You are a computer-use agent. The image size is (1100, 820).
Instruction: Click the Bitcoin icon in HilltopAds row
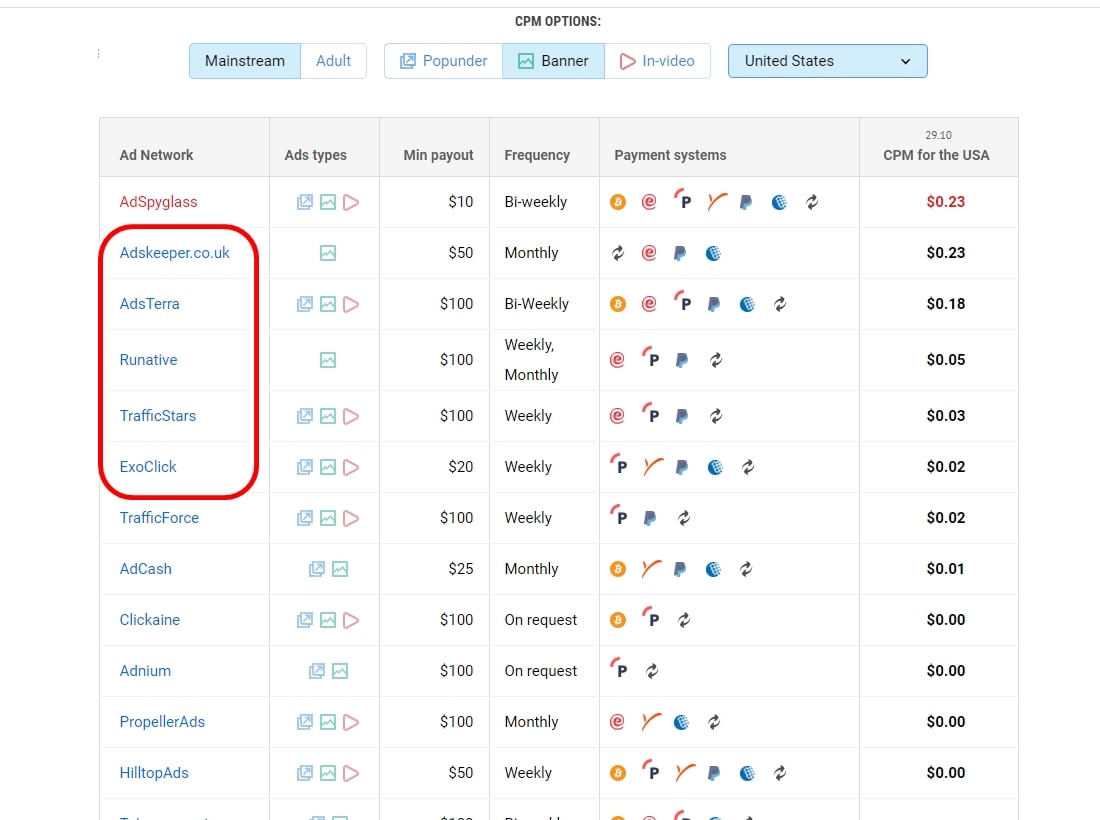click(618, 773)
